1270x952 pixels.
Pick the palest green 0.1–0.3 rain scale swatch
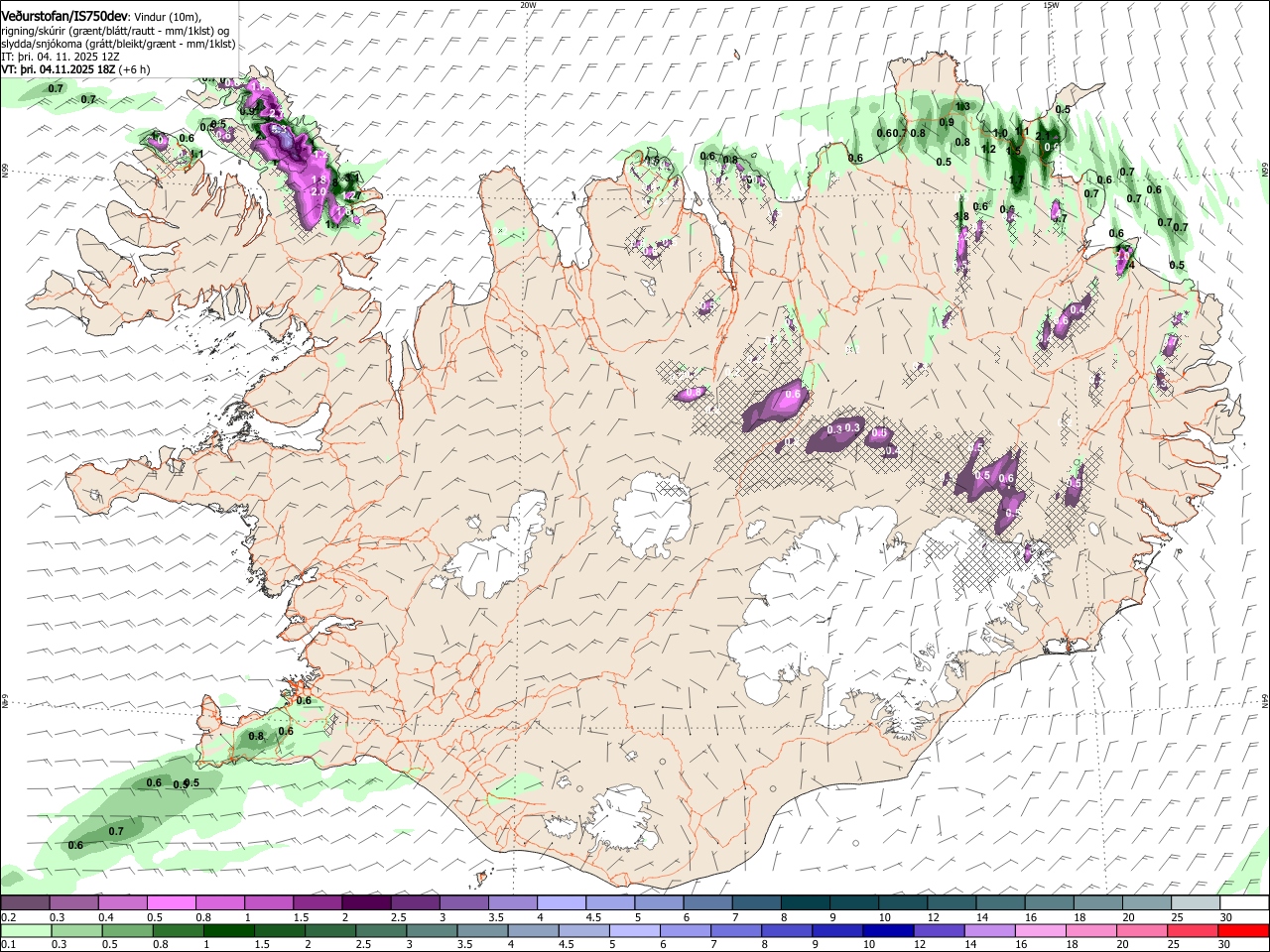click(x=26, y=931)
